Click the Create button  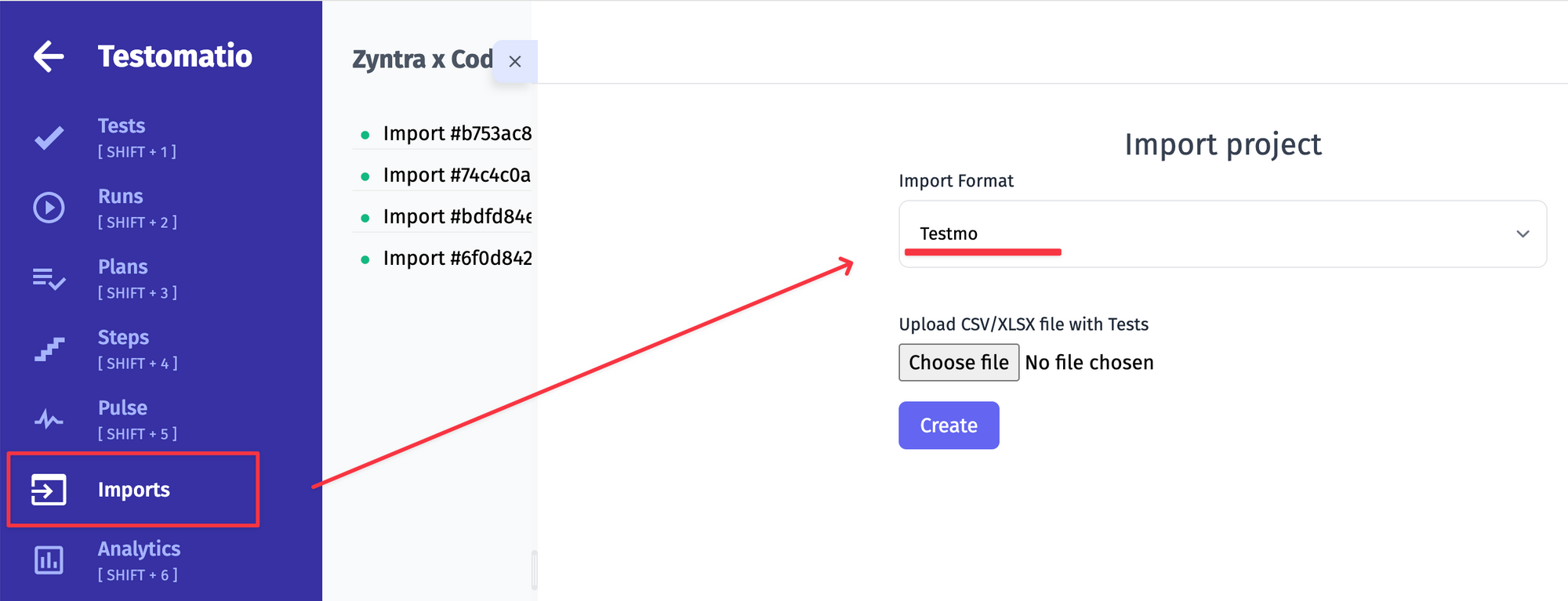(x=949, y=425)
